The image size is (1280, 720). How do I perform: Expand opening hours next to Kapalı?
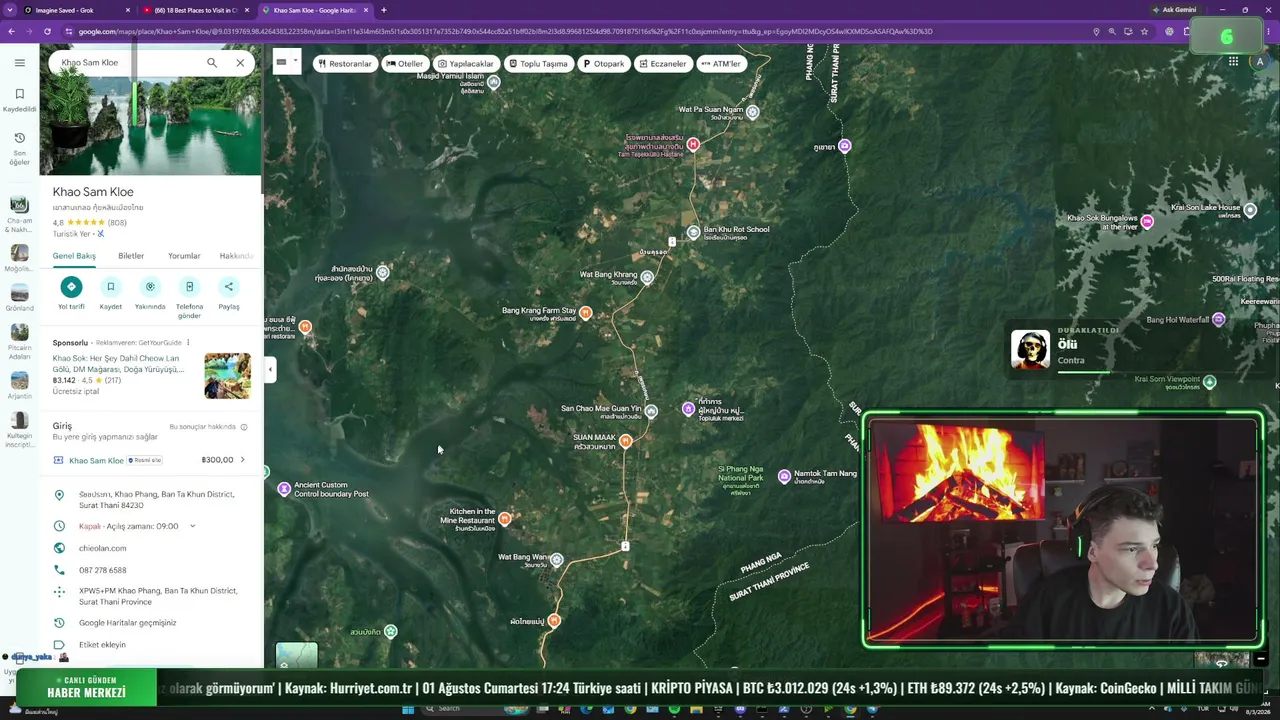(192, 526)
